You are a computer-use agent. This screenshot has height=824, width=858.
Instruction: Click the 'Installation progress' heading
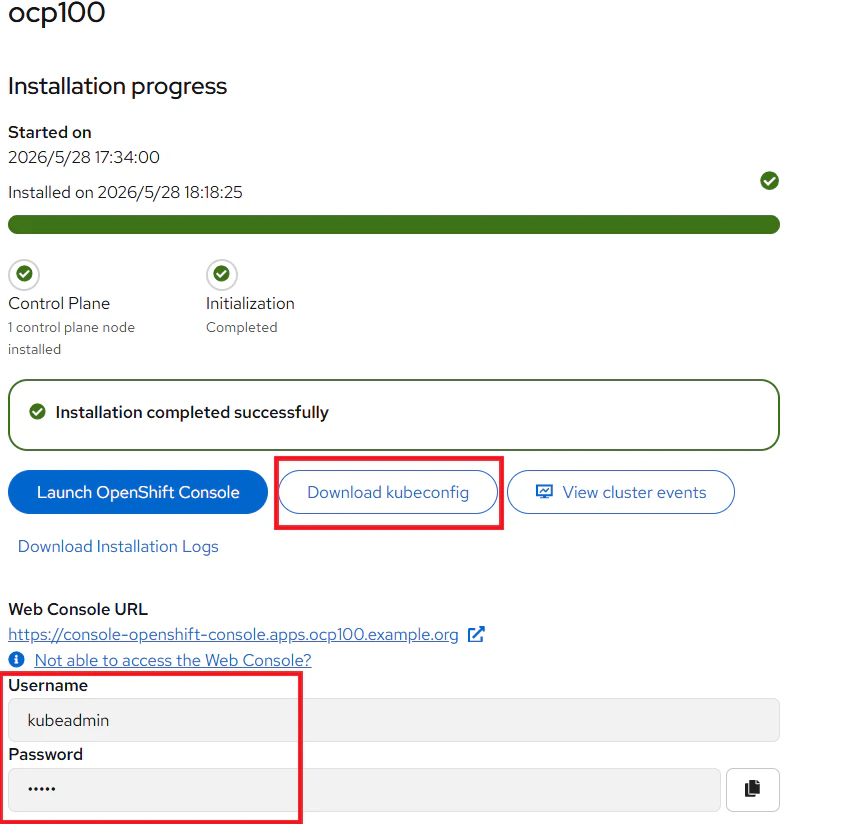click(x=117, y=86)
